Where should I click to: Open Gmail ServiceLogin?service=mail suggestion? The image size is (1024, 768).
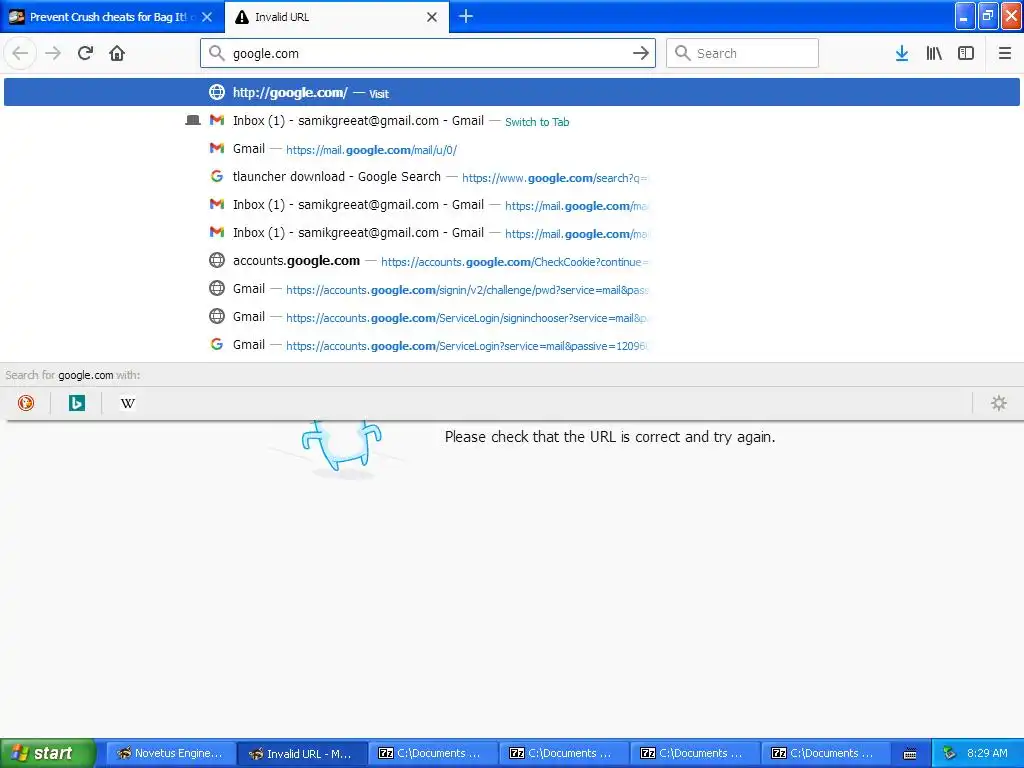(511, 345)
